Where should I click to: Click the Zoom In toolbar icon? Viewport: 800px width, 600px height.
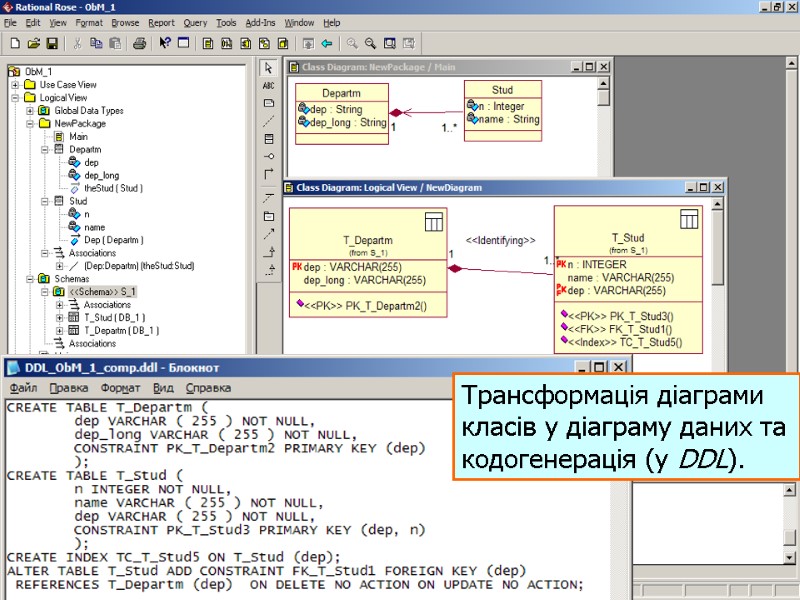350,43
